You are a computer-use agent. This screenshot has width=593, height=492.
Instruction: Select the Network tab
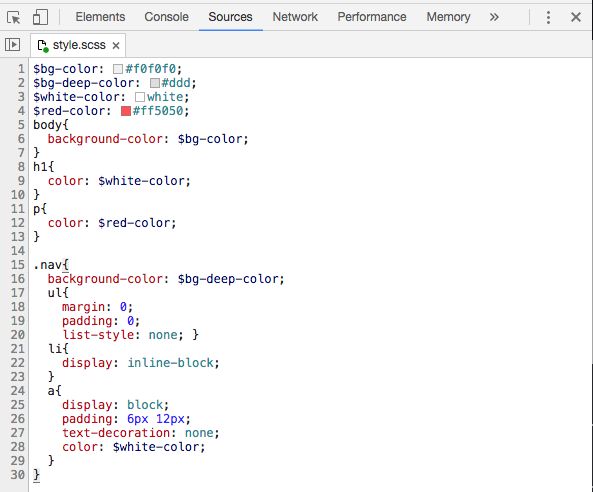pyautogui.click(x=295, y=17)
